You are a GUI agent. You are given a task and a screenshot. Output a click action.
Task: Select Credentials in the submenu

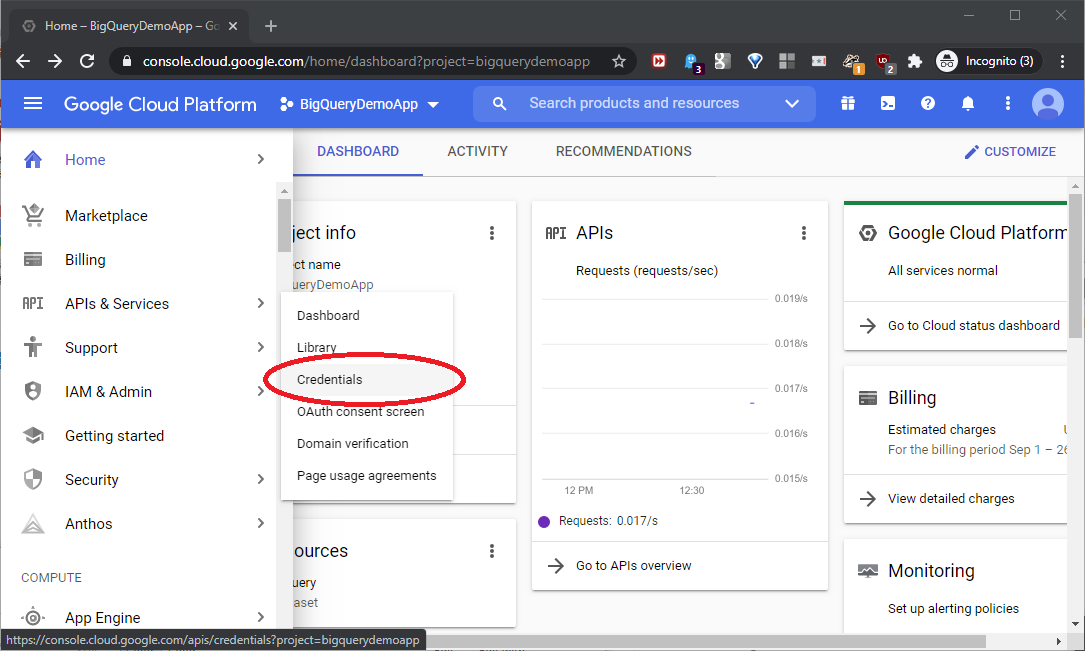point(367,379)
